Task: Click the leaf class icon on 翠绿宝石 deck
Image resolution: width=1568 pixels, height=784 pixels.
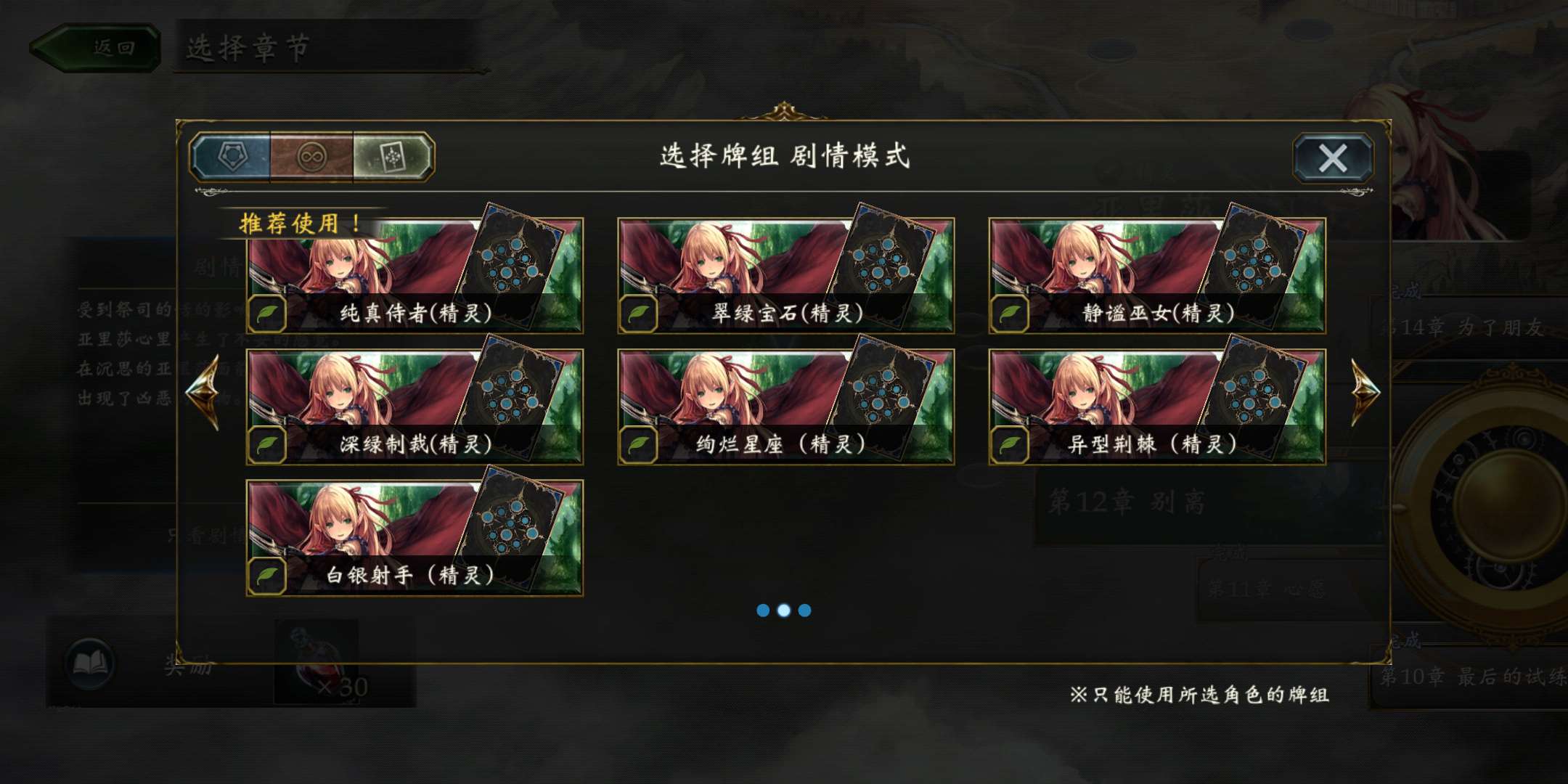Action: tap(638, 314)
